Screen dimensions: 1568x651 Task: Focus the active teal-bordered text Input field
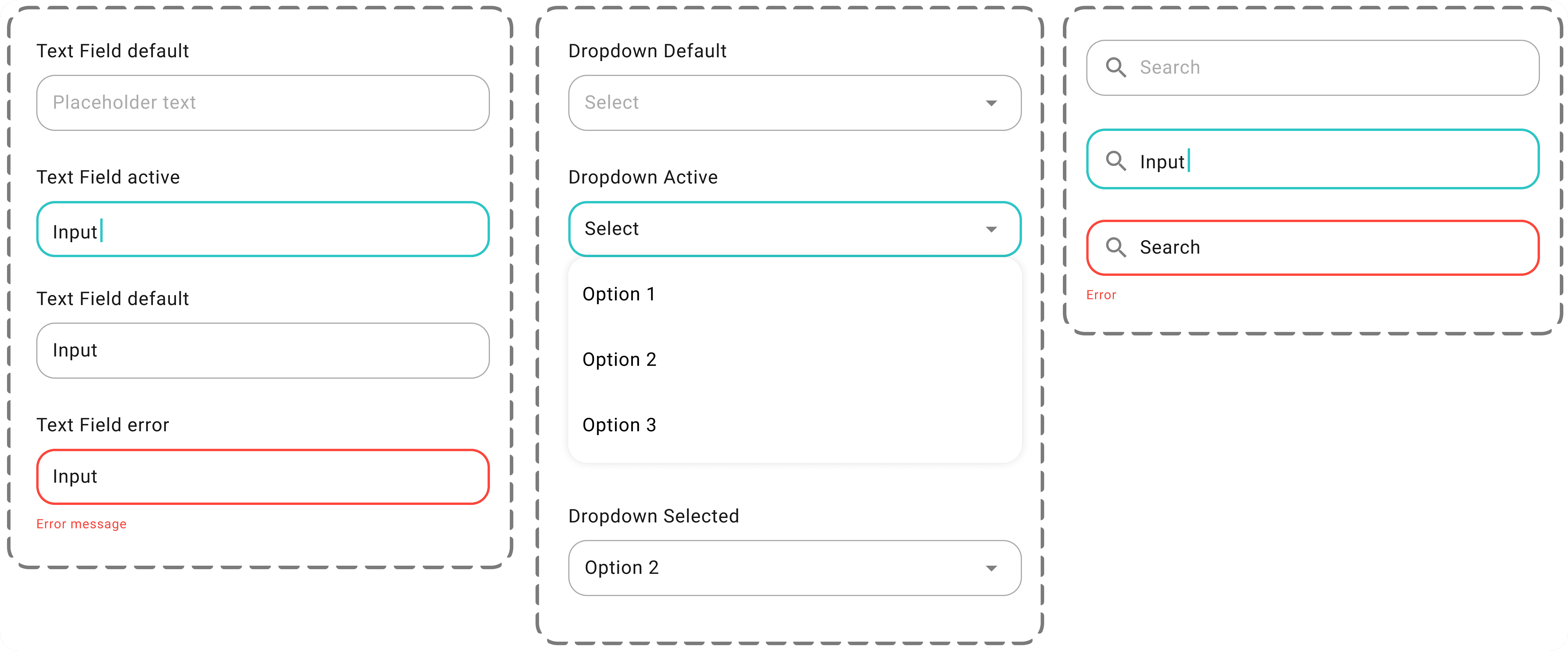click(x=263, y=229)
